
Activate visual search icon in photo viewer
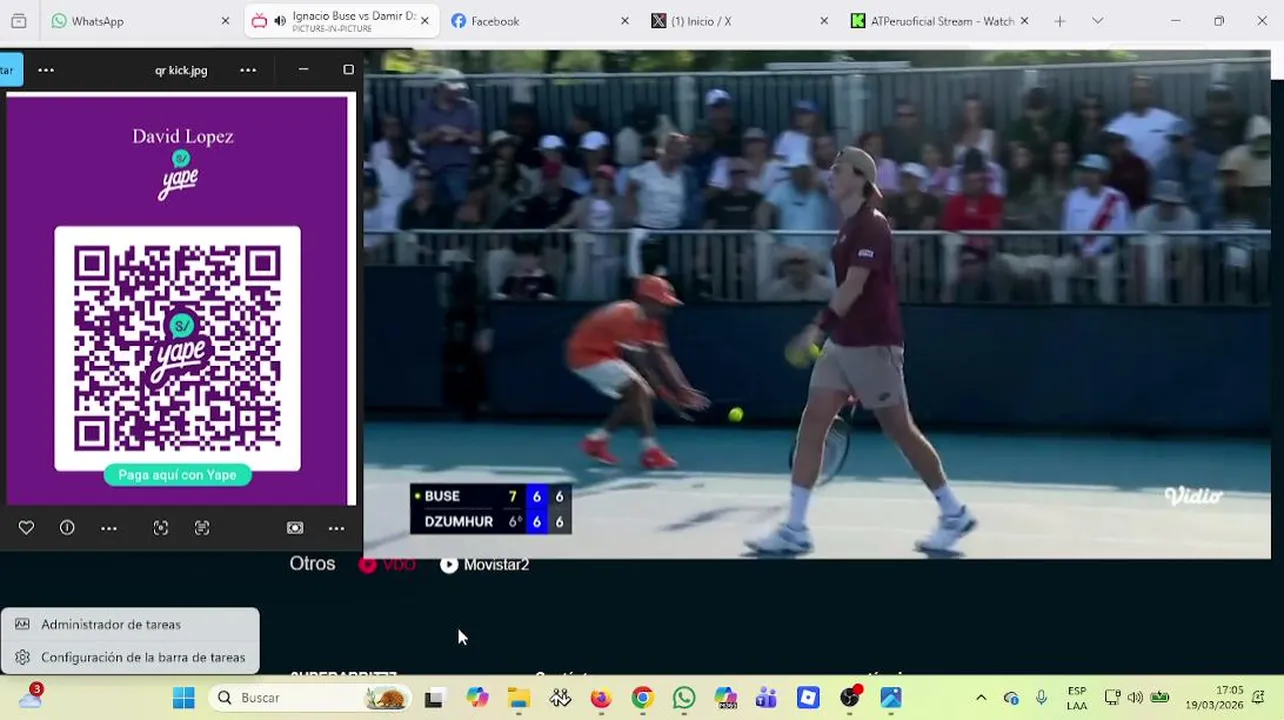[161, 528]
